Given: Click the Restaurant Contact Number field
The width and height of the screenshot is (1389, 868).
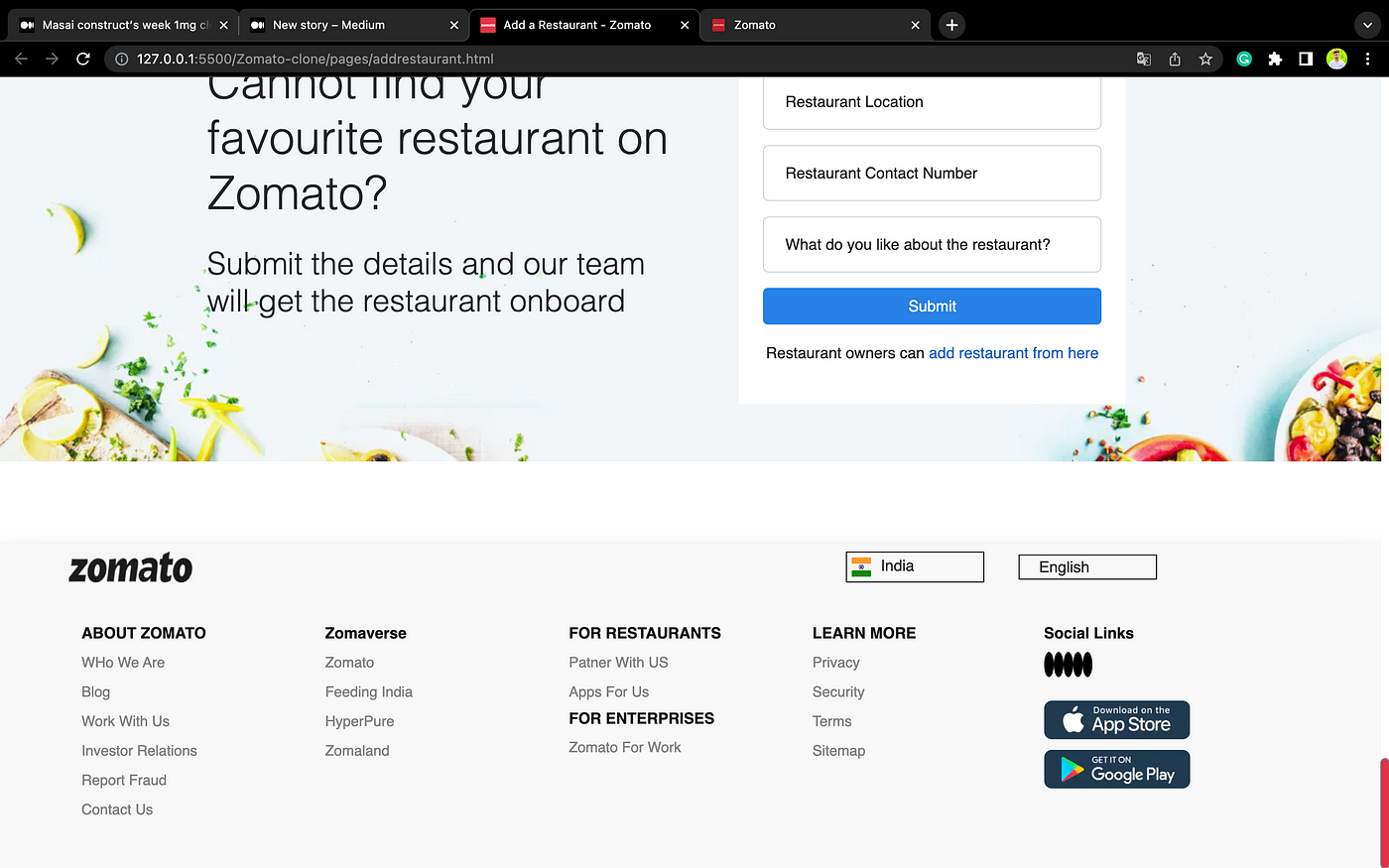Looking at the screenshot, I should pyautogui.click(x=932, y=174).
